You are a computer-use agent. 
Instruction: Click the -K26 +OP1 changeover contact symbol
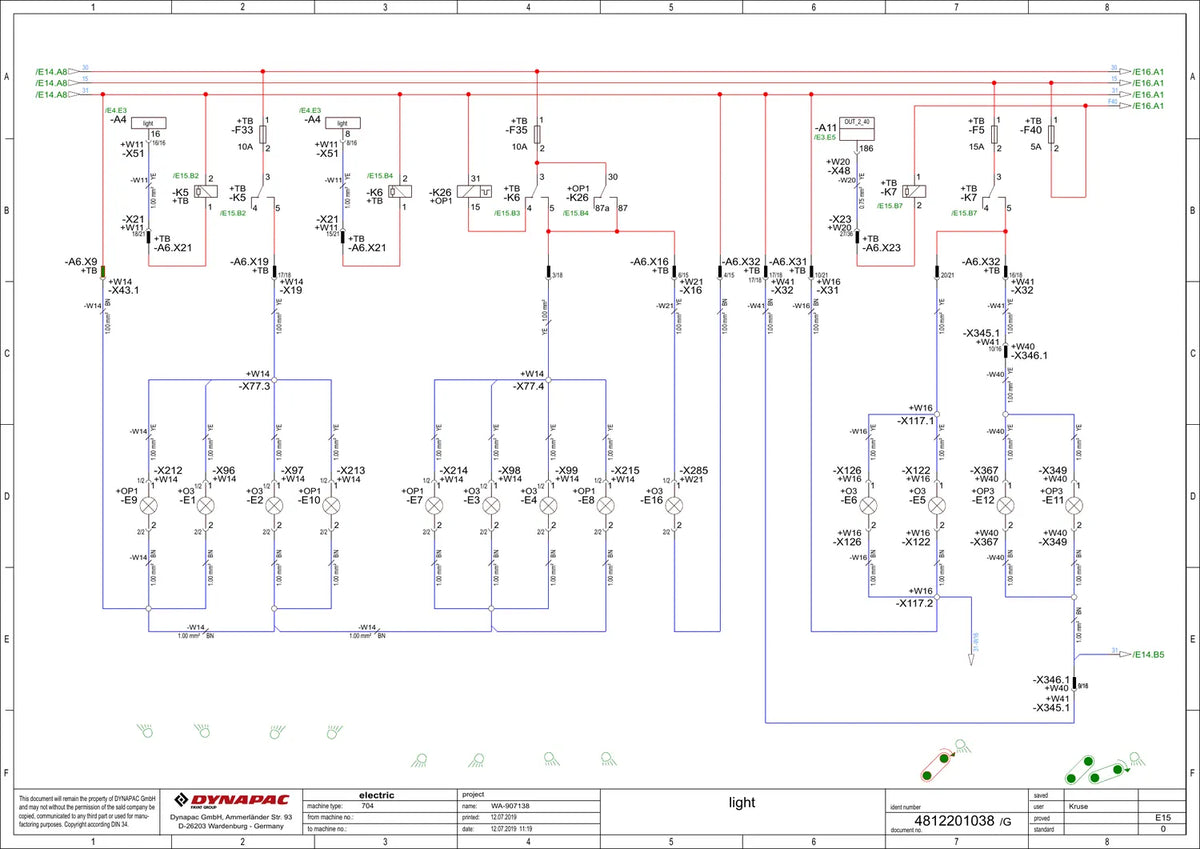click(605, 193)
